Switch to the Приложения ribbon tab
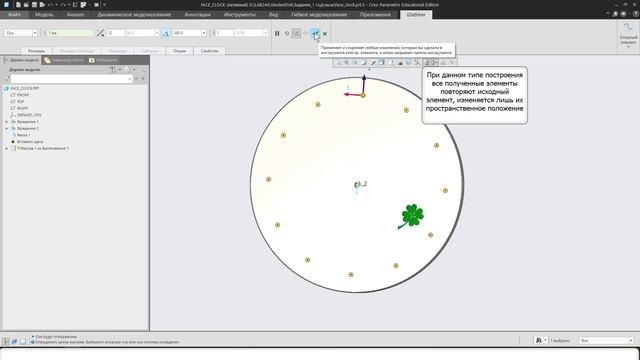The image size is (640, 360). click(376, 14)
